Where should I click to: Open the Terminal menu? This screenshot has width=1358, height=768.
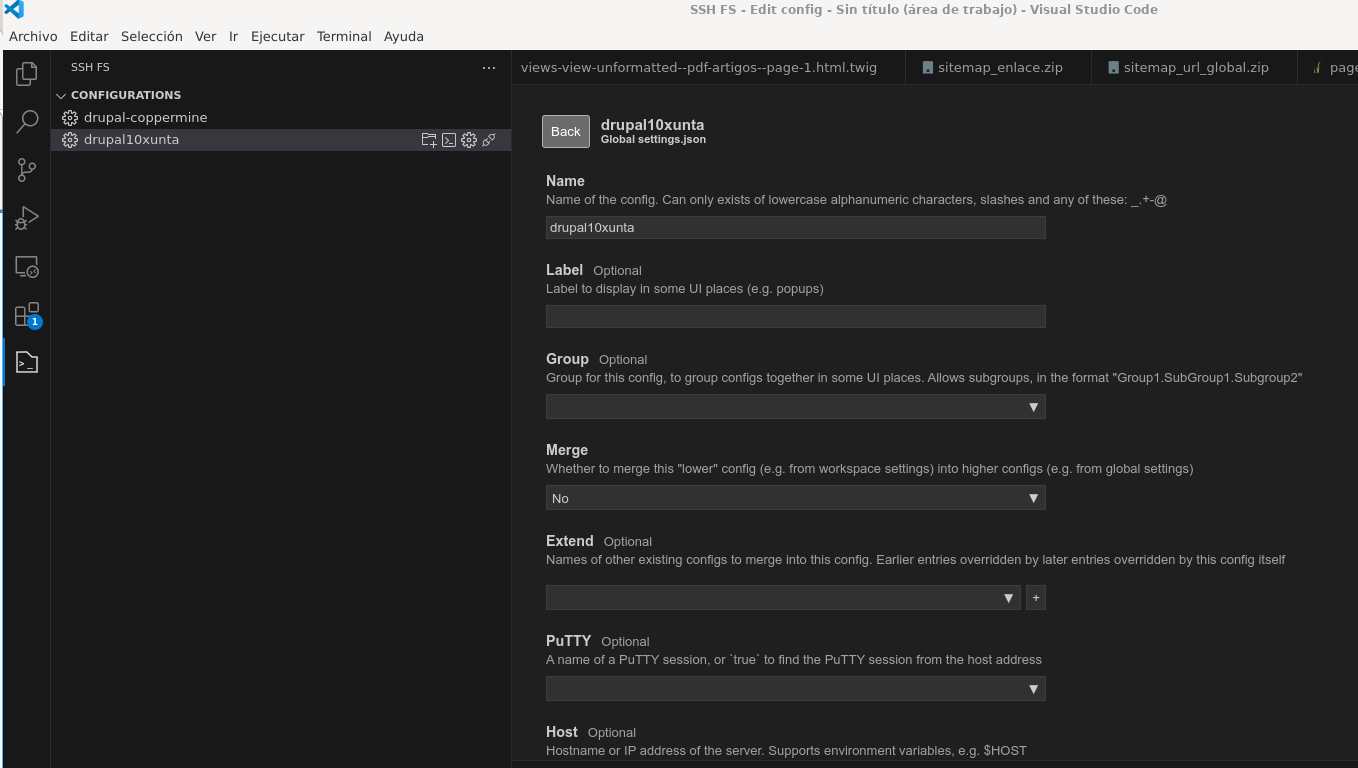tap(344, 36)
